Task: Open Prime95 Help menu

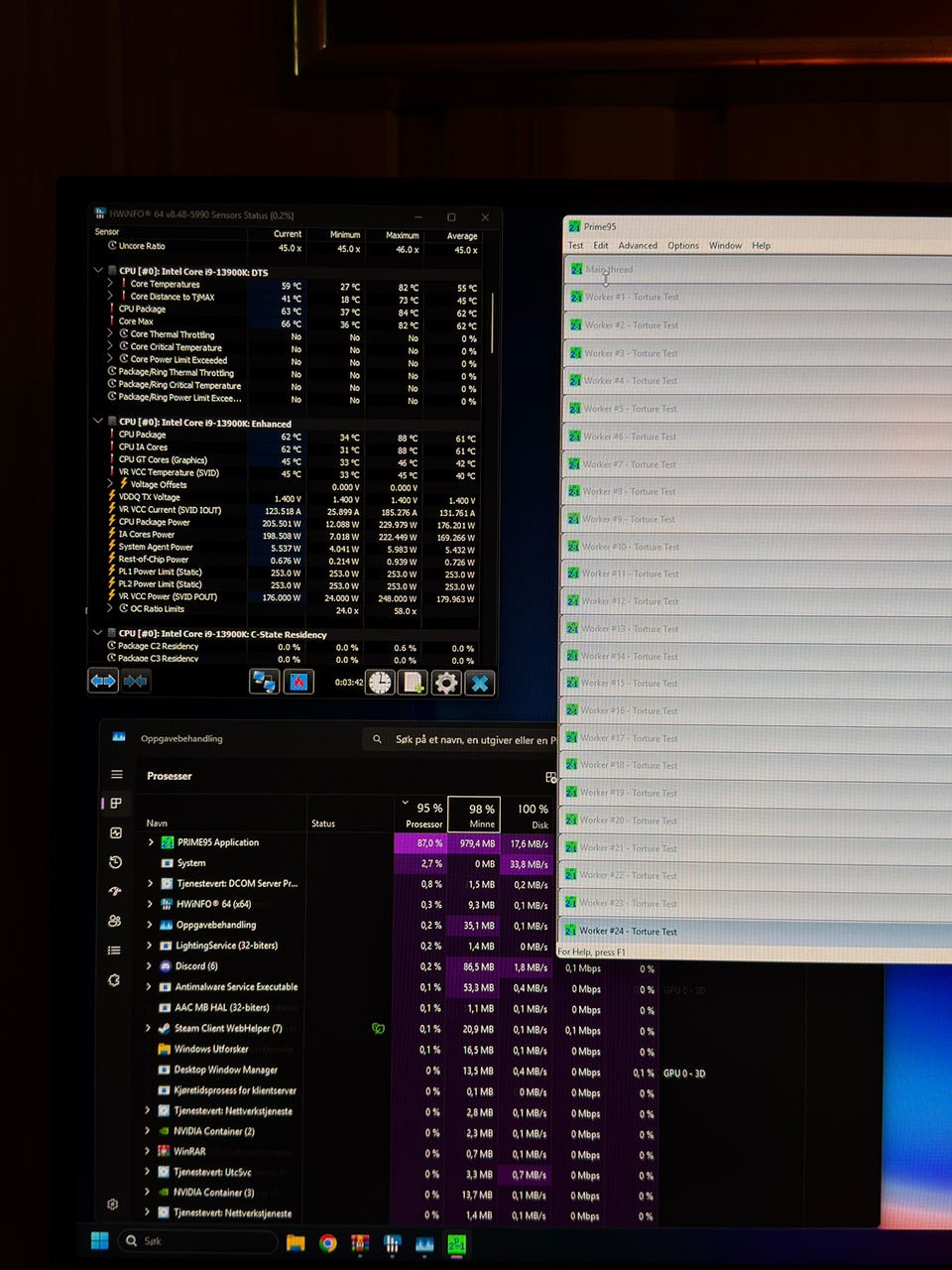Action: 761,245
